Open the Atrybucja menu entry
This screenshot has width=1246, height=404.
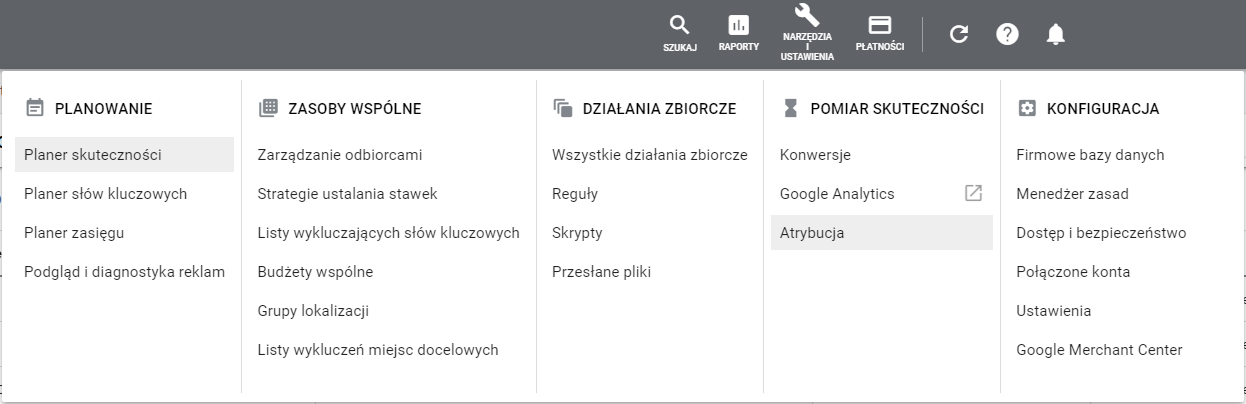812,233
